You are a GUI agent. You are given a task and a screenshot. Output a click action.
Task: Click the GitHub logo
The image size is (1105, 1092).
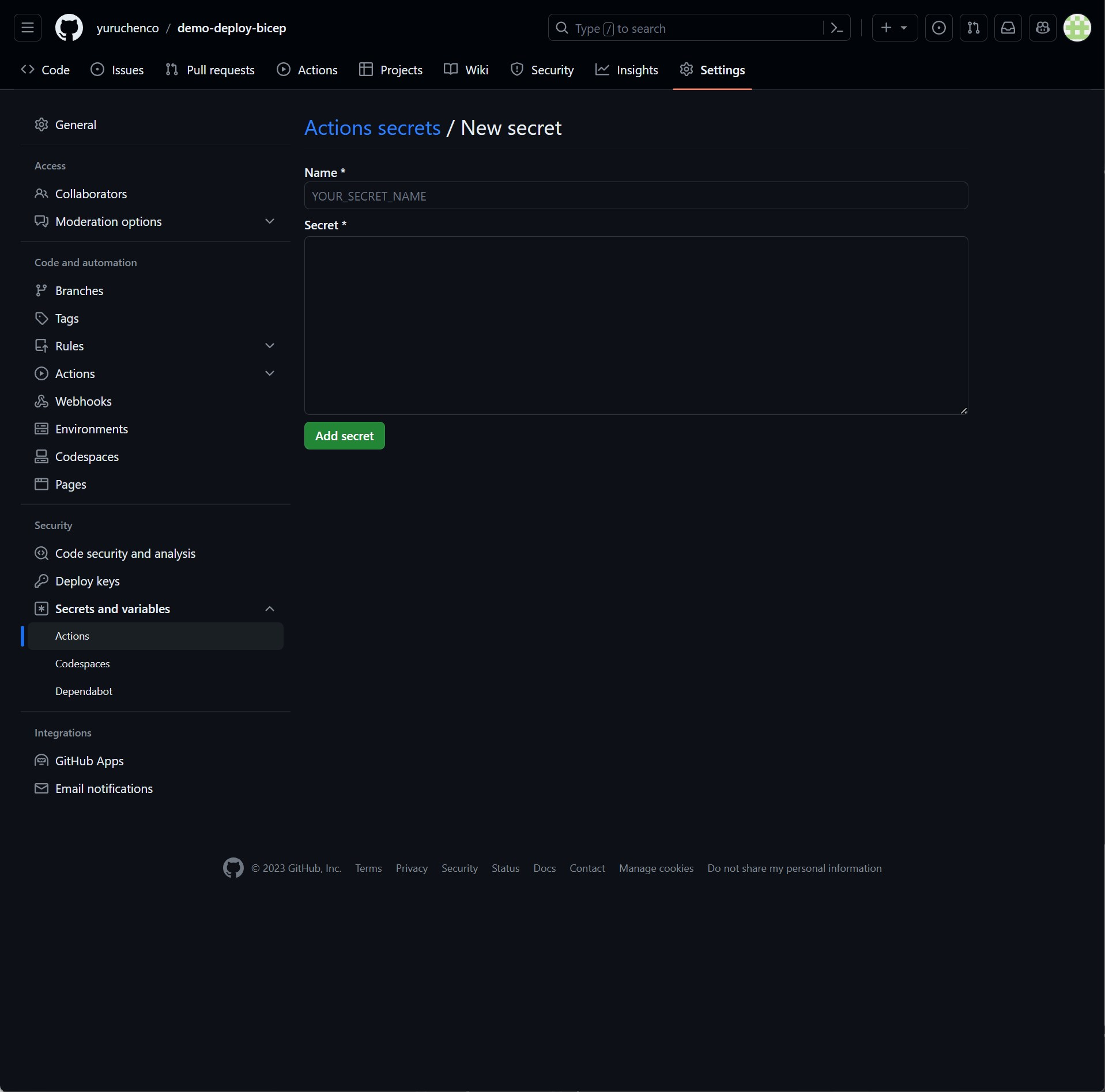click(x=69, y=28)
